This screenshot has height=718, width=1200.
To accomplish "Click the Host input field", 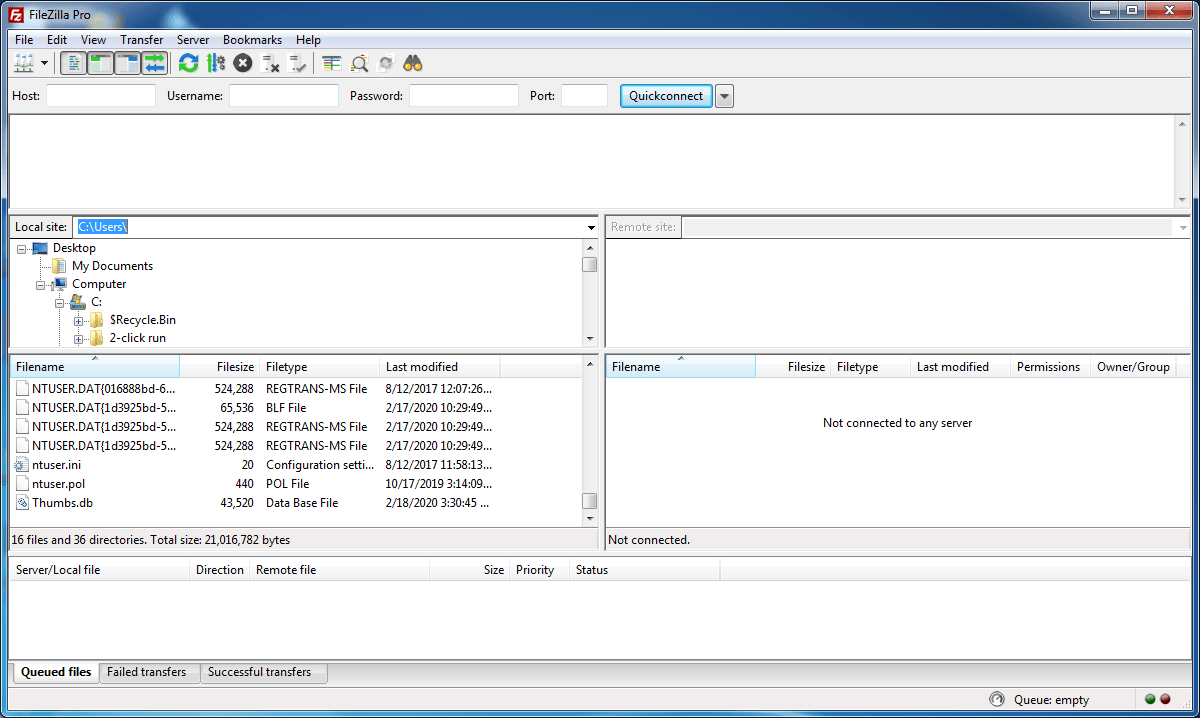I will point(101,96).
